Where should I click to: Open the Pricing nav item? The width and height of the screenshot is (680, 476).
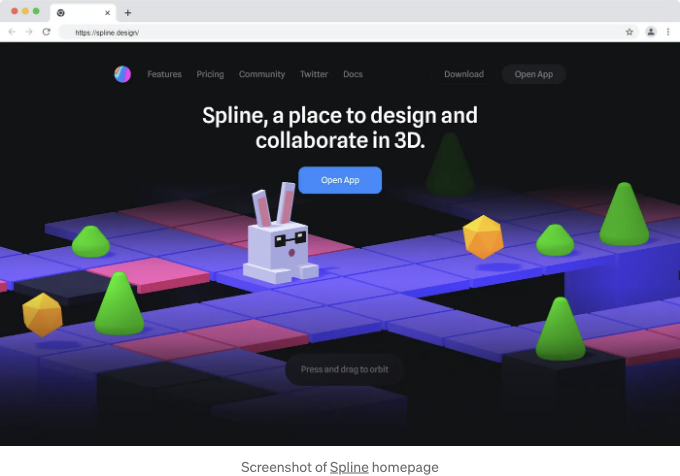point(210,74)
